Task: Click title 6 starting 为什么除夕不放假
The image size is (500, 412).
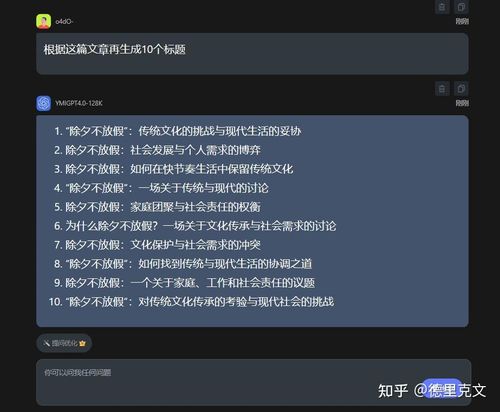Action: pyautogui.click(x=195, y=226)
